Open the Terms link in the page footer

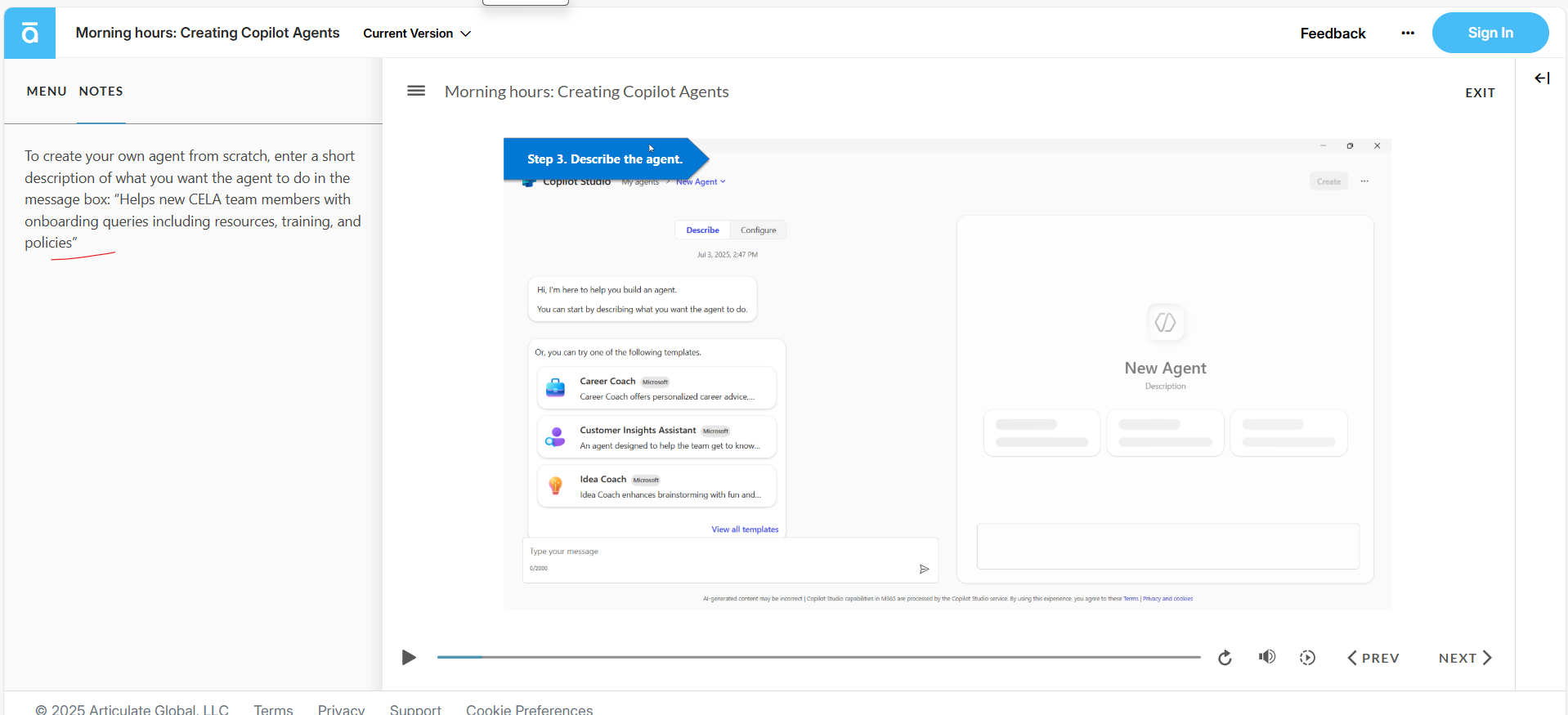tap(273, 708)
